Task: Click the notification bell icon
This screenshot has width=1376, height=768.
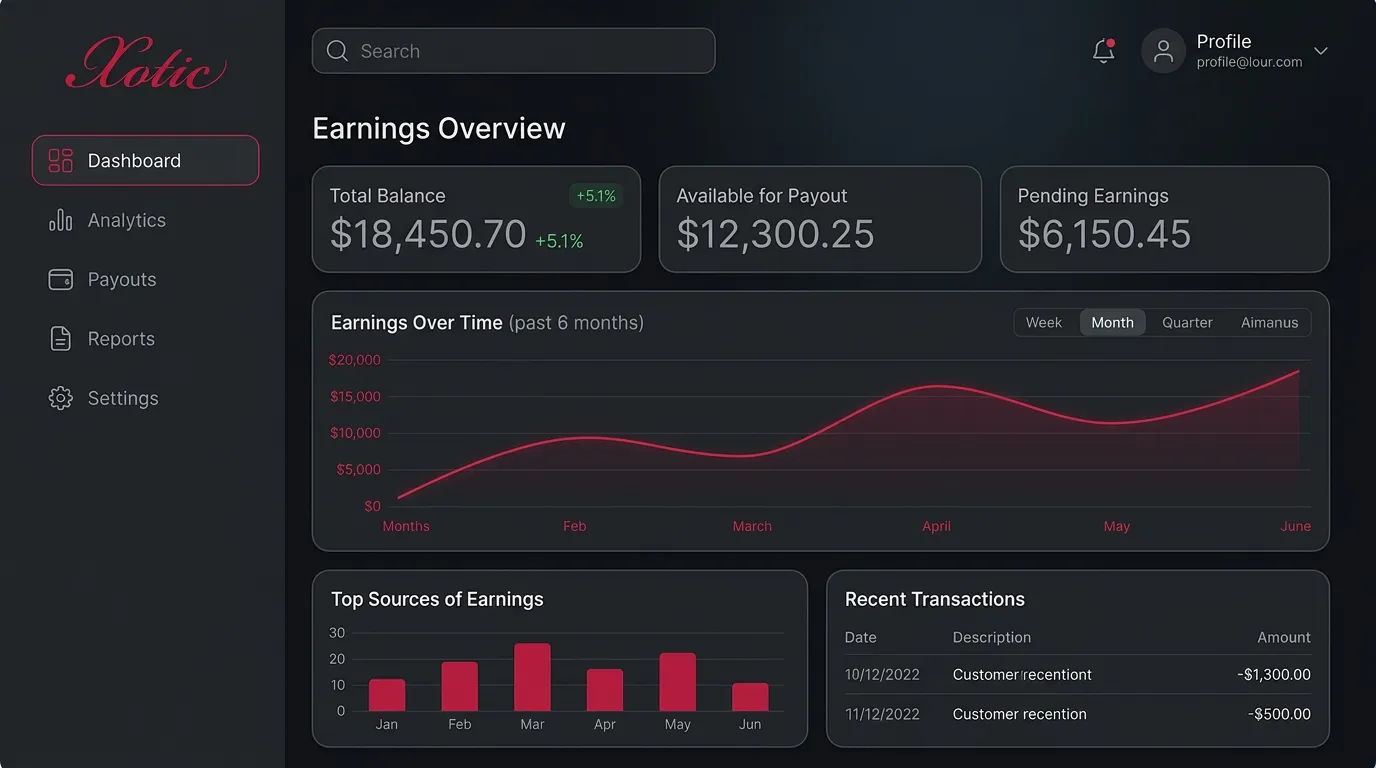Action: click(x=1103, y=51)
